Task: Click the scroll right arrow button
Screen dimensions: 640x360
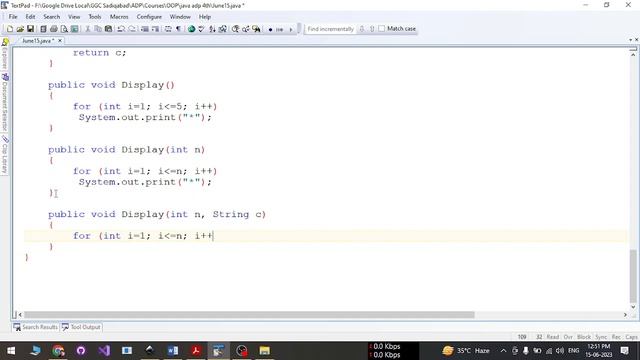Action: point(625,315)
